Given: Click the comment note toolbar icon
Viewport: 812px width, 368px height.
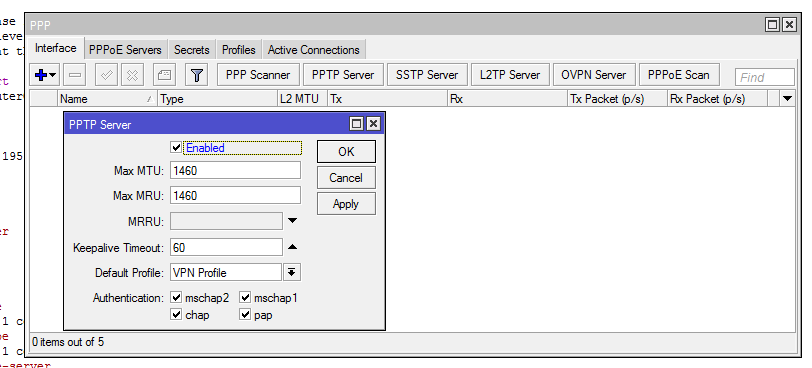Looking at the screenshot, I should tap(165, 75).
